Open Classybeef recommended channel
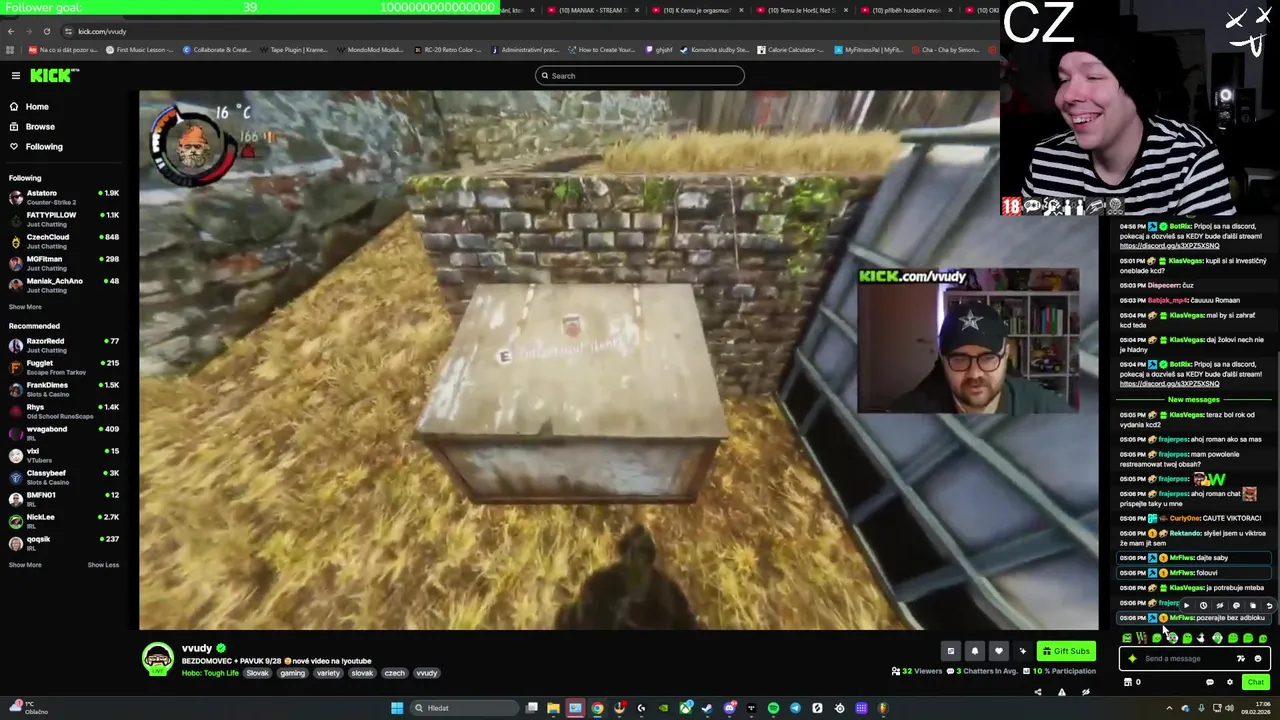This screenshot has height=720, width=1280. 64,477
